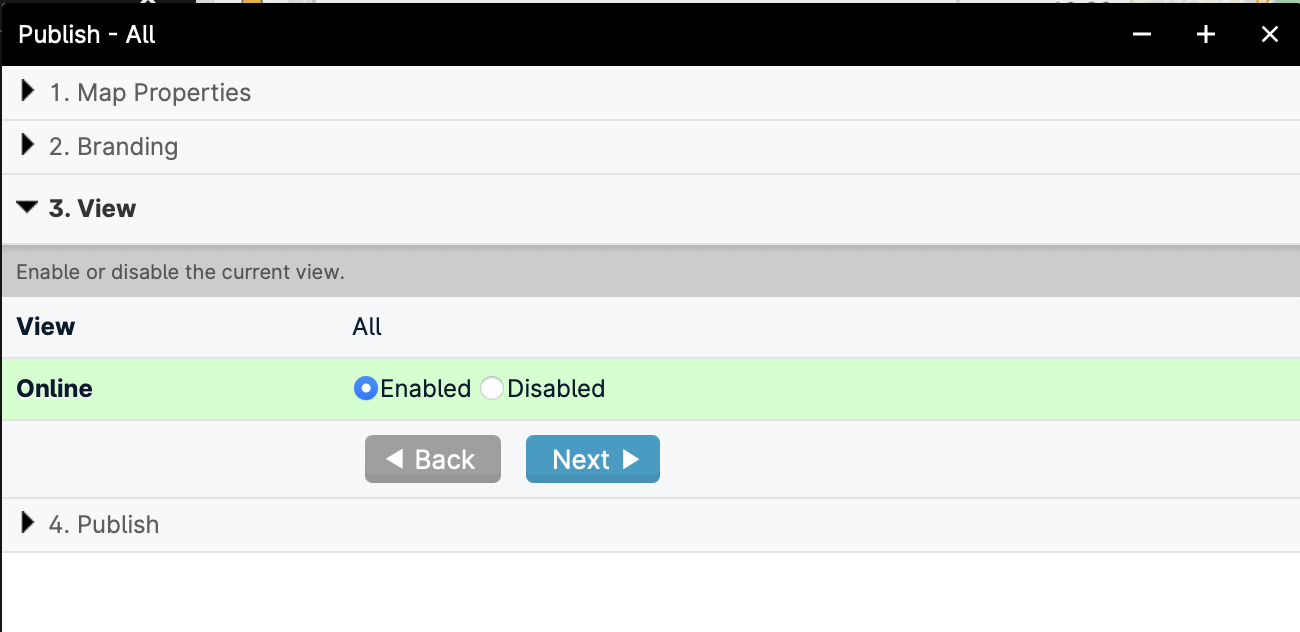Expand the Branding section arrow
Viewport: 1300px width, 632px height.
[28, 146]
